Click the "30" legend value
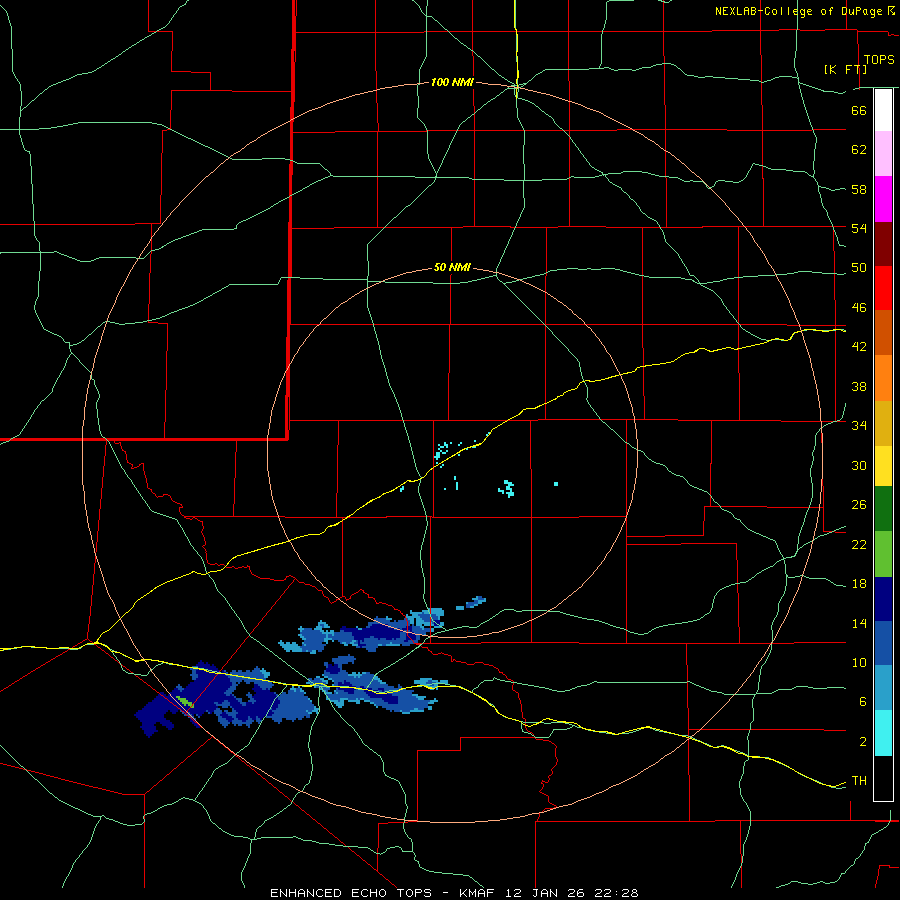 click(859, 465)
